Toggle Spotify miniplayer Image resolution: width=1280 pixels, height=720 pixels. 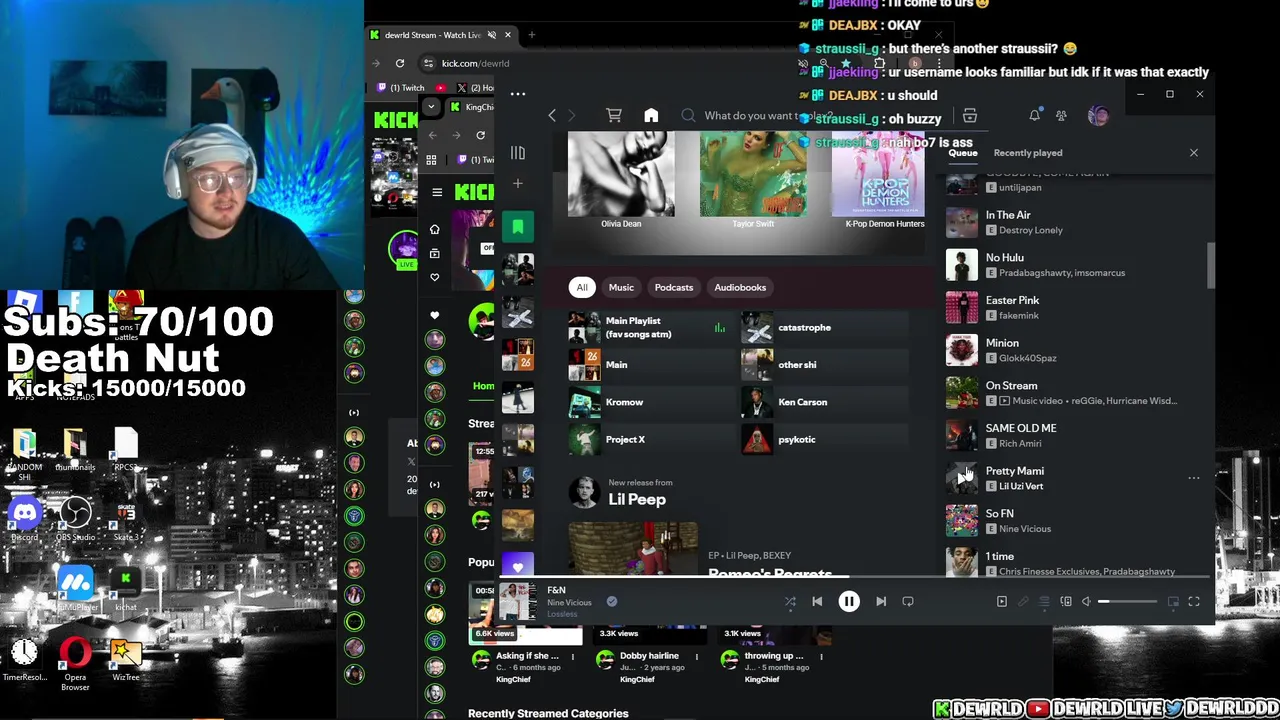coord(1173,602)
